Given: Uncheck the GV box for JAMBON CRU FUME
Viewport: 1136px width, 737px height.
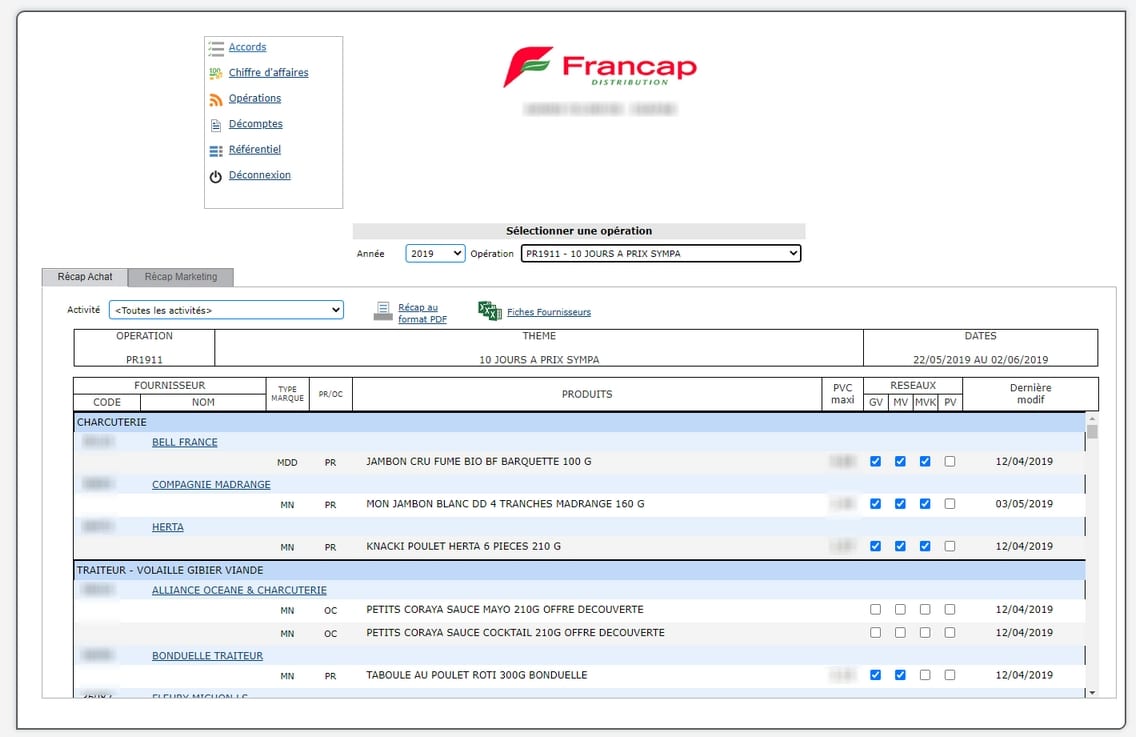Looking at the screenshot, I should pos(875,462).
